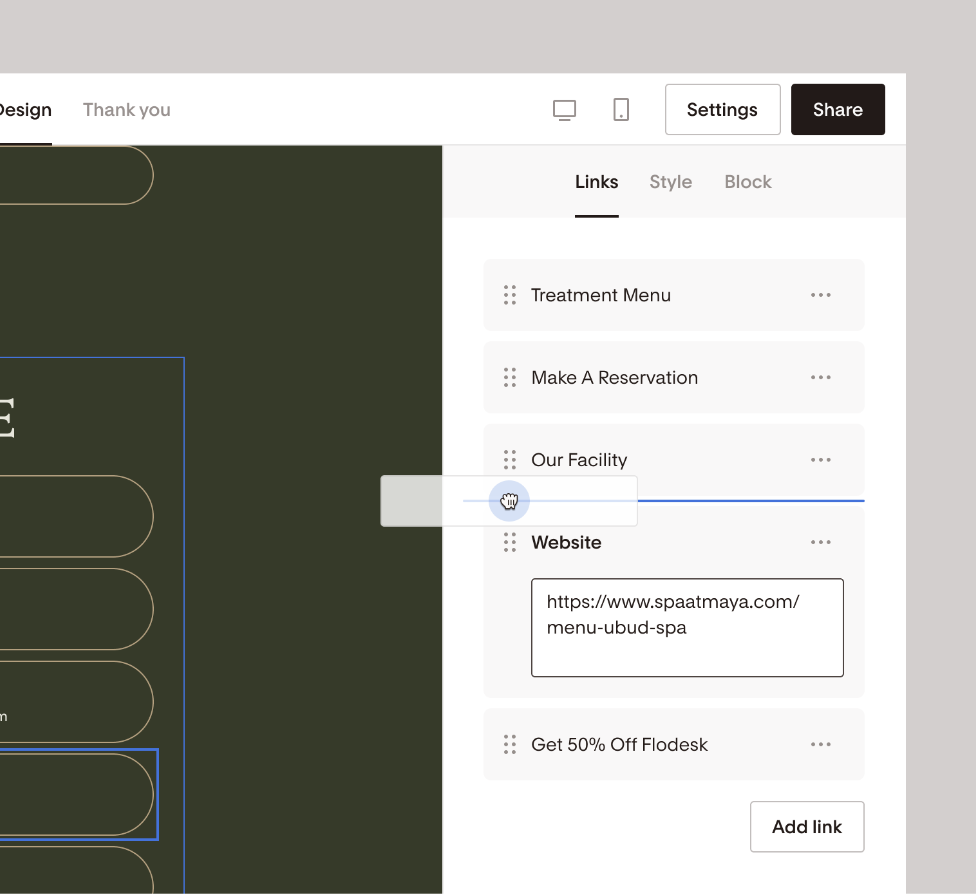Screen dimensions: 976x894
Task: Grab drag handle of Treatment Menu
Action: click(x=510, y=295)
